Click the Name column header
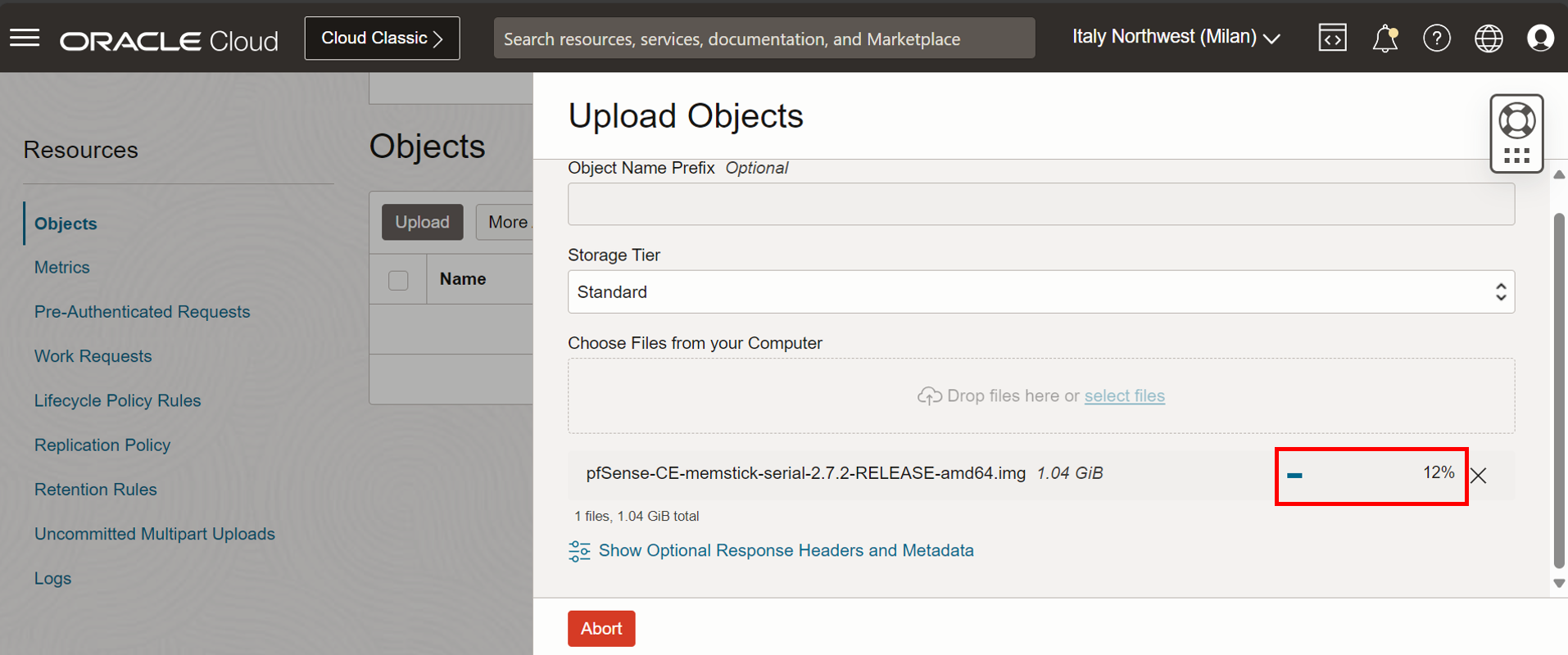 463,279
